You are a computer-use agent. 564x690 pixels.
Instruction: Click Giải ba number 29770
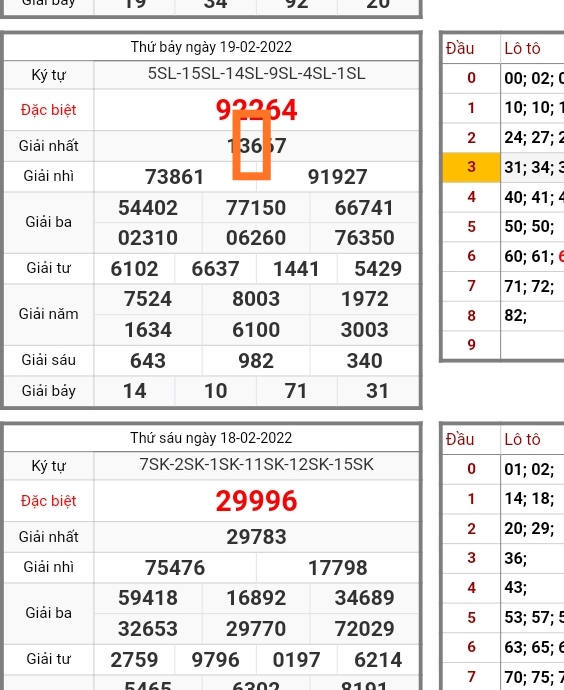coord(256,629)
